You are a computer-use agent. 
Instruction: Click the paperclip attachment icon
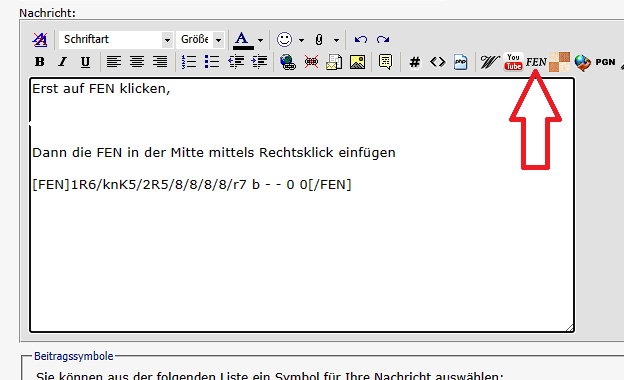319,40
